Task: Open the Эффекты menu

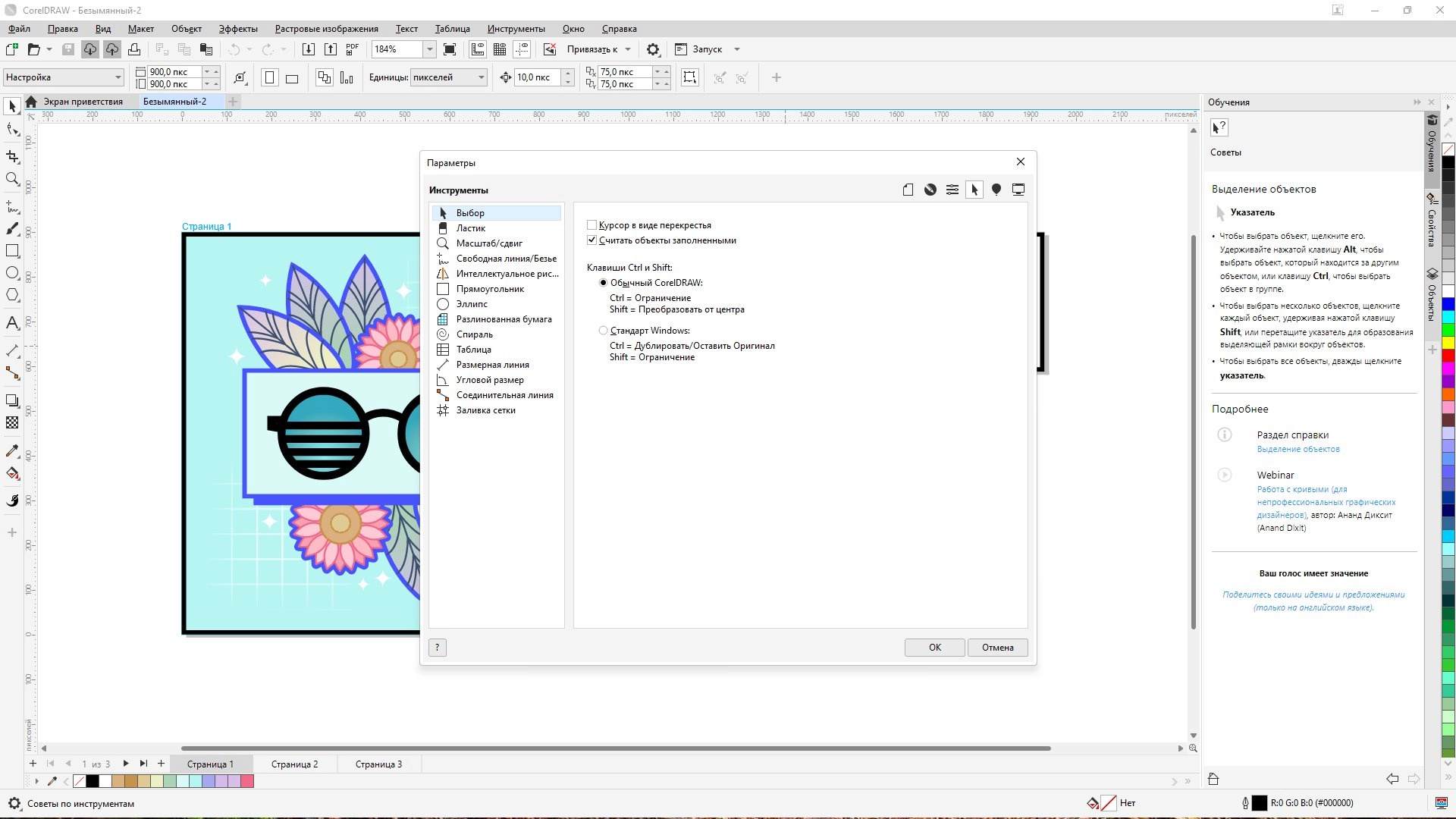Action: pos(238,29)
